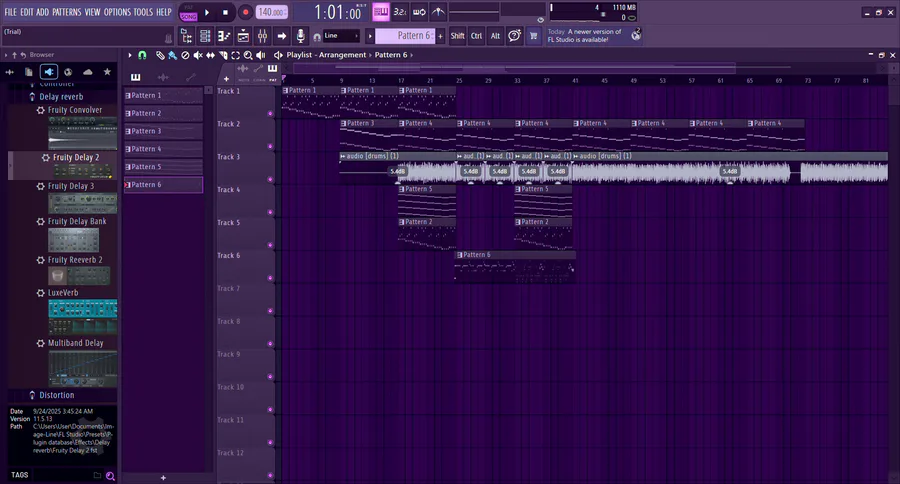This screenshot has width=900, height=484.
Task: Show current project files in Browser
Action: point(29,72)
